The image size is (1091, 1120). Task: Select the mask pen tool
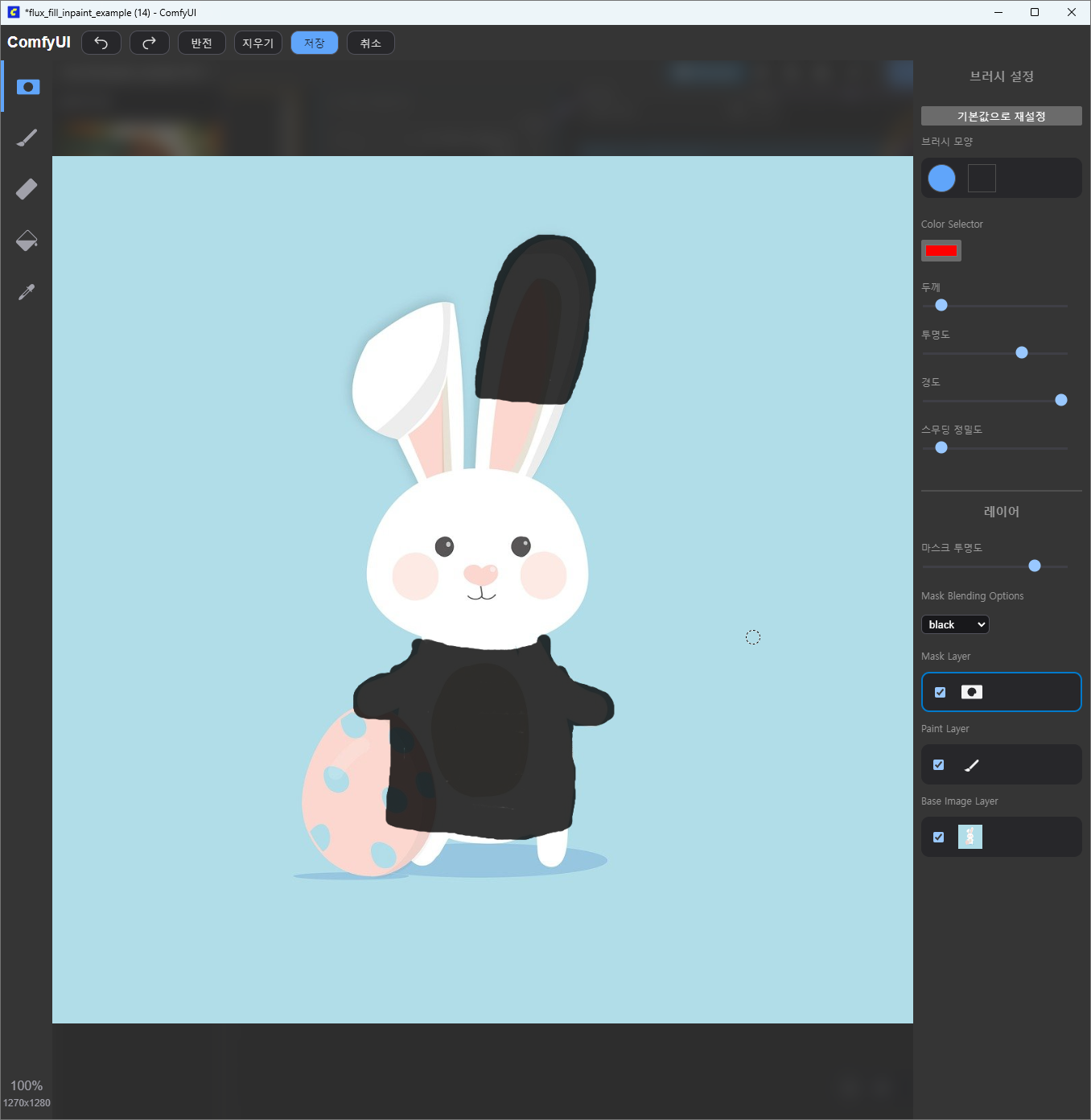[x=27, y=87]
